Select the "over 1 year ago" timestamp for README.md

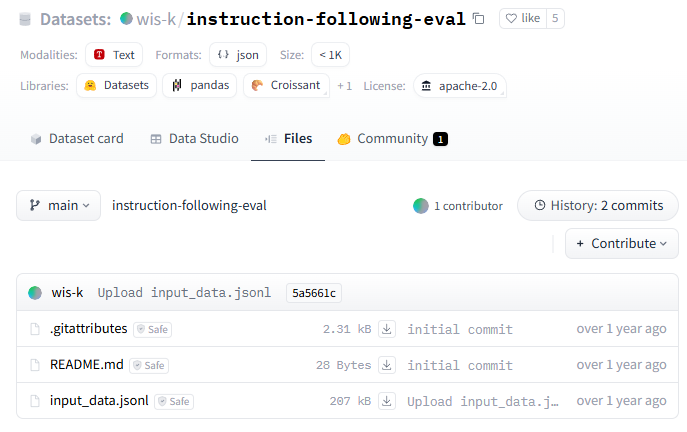click(621, 365)
